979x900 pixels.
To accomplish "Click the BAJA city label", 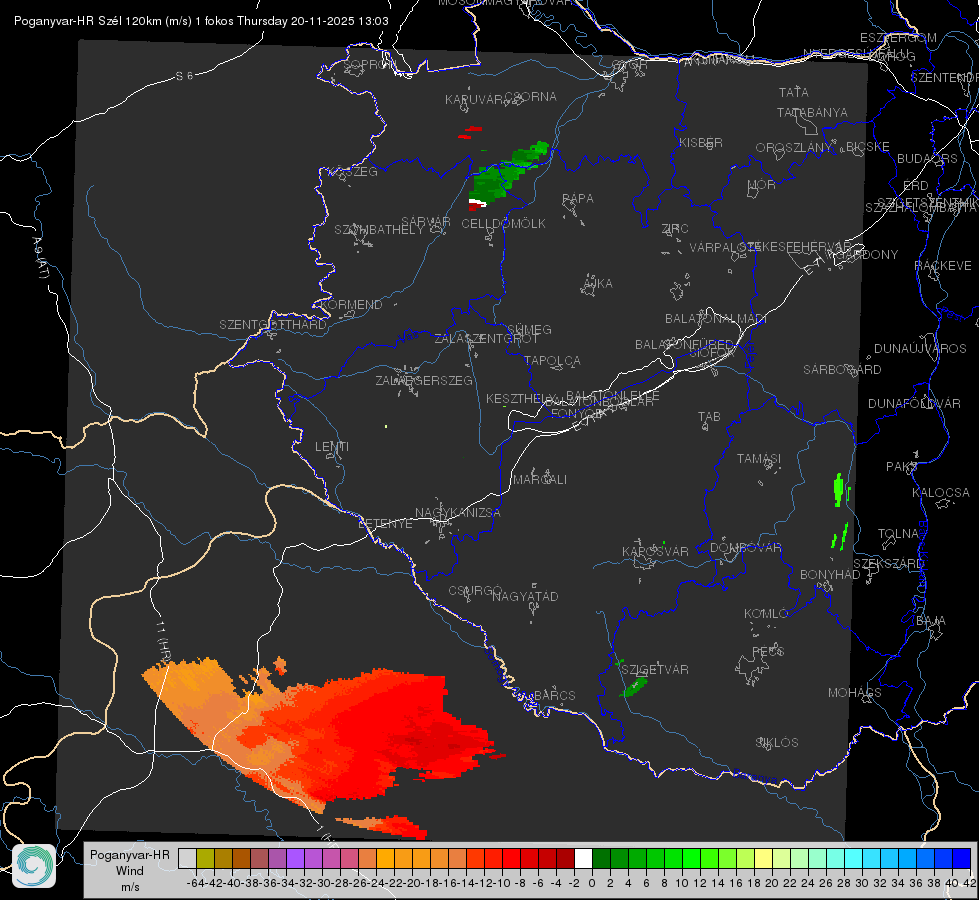I will 931,621.
